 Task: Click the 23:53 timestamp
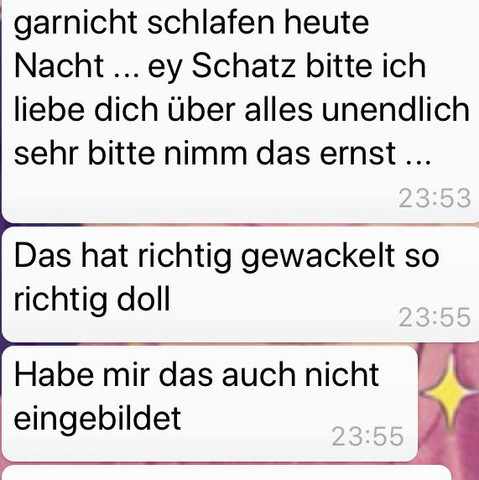435,198
